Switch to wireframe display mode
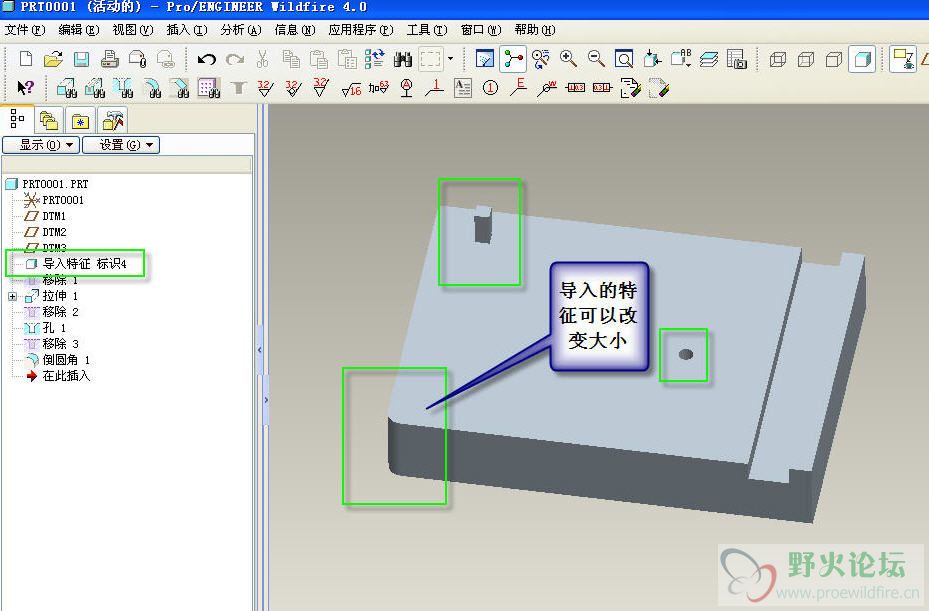The height and width of the screenshot is (611, 929). pyautogui.click(x=777, y=59)
